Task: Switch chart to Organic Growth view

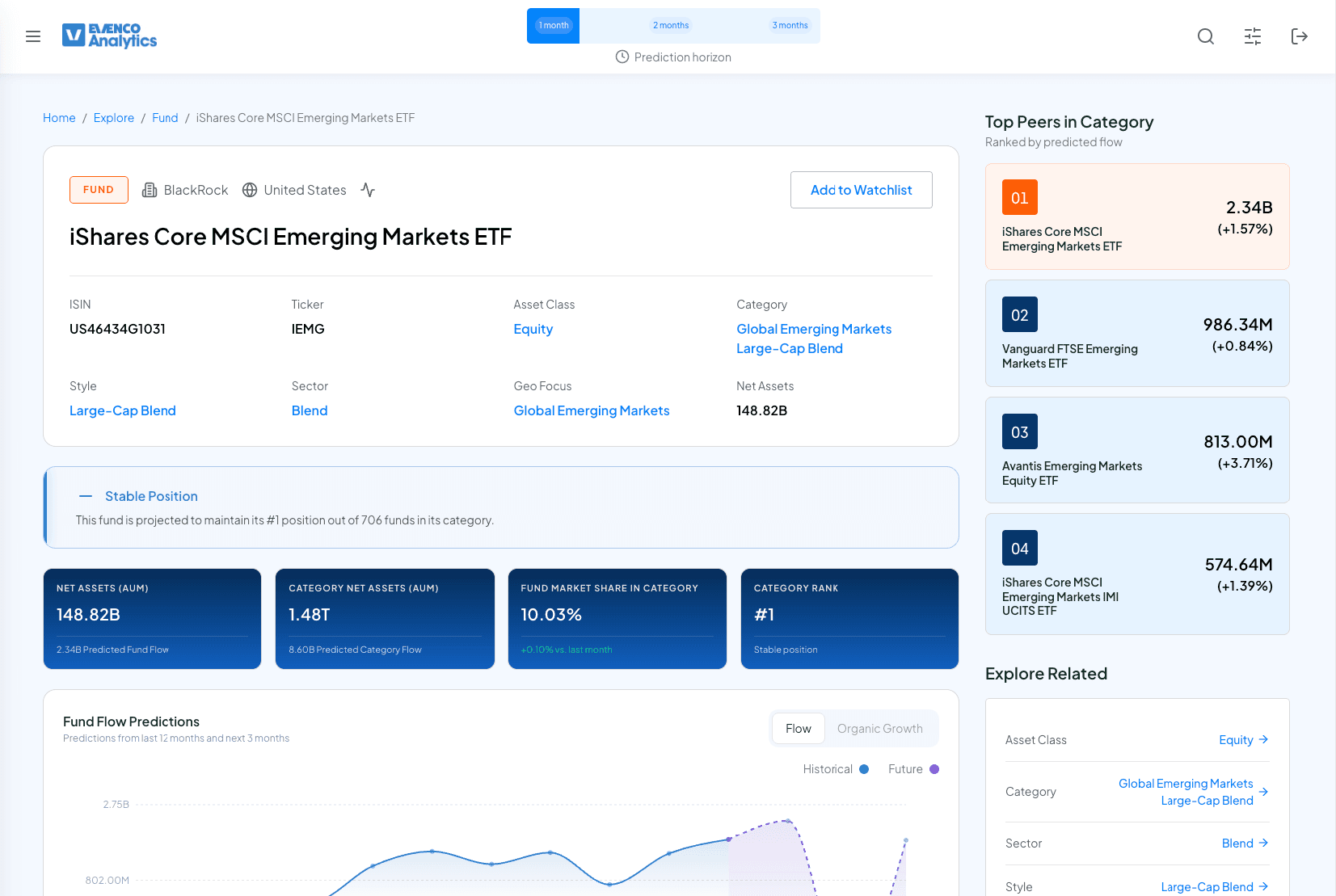Action: point(879,729)
